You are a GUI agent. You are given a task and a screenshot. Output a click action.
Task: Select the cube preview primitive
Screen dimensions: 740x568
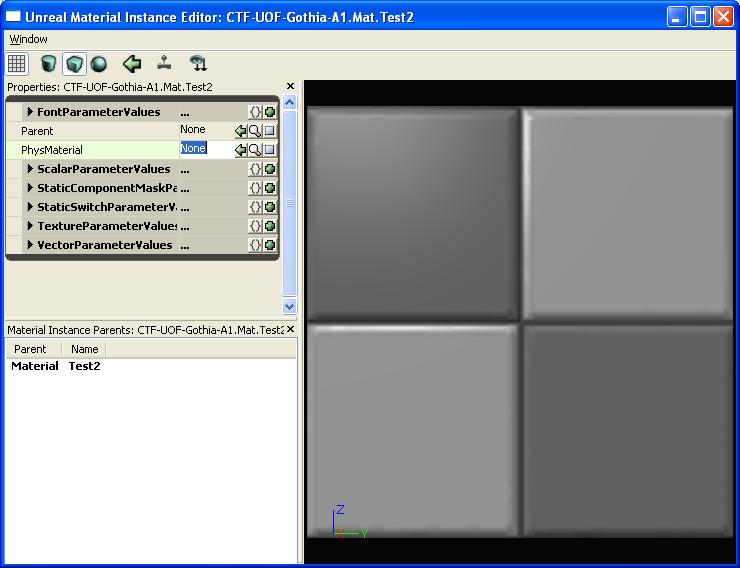coord(74,64)
